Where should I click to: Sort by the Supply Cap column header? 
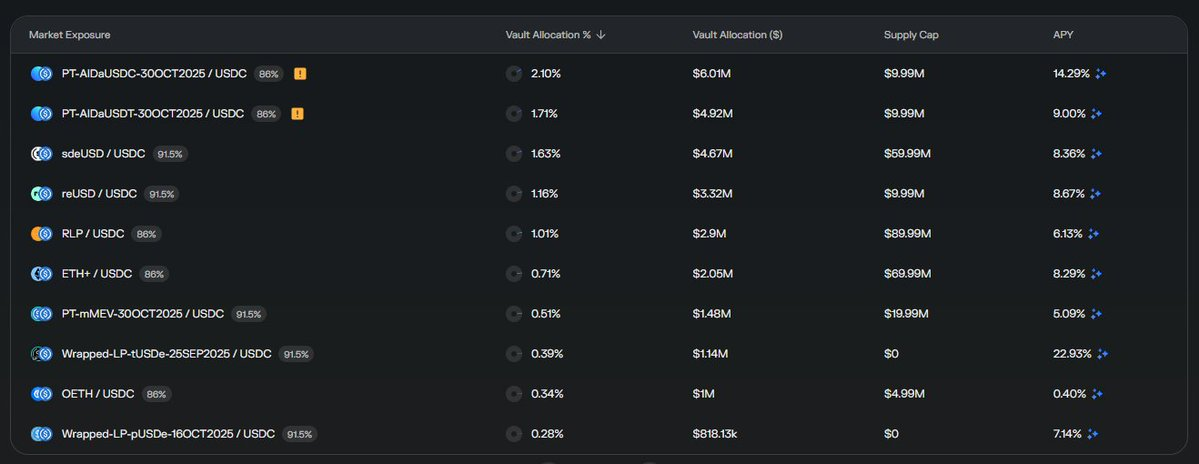point(911,35)
